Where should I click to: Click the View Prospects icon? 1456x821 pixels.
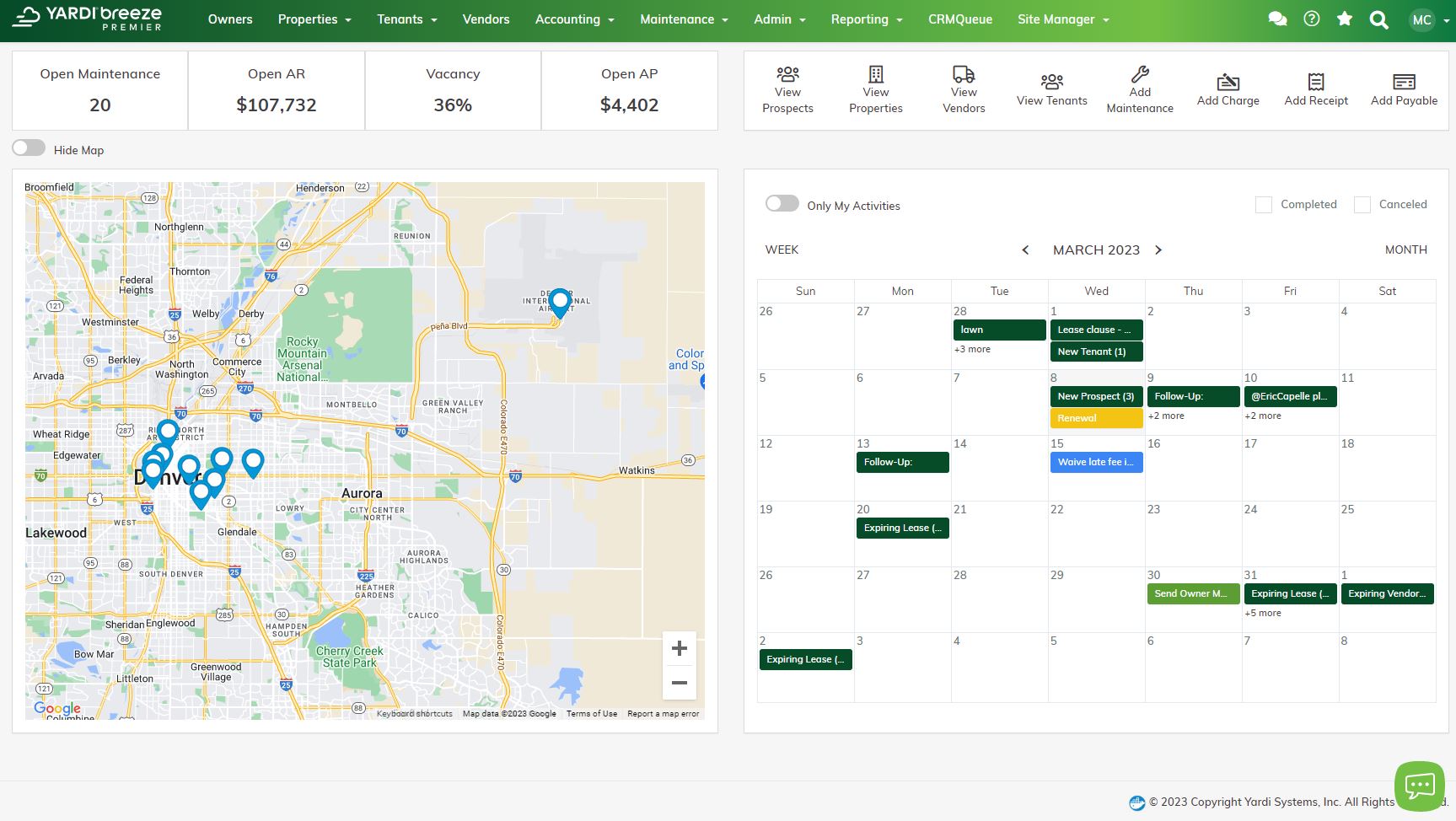[x=787, y=74]
